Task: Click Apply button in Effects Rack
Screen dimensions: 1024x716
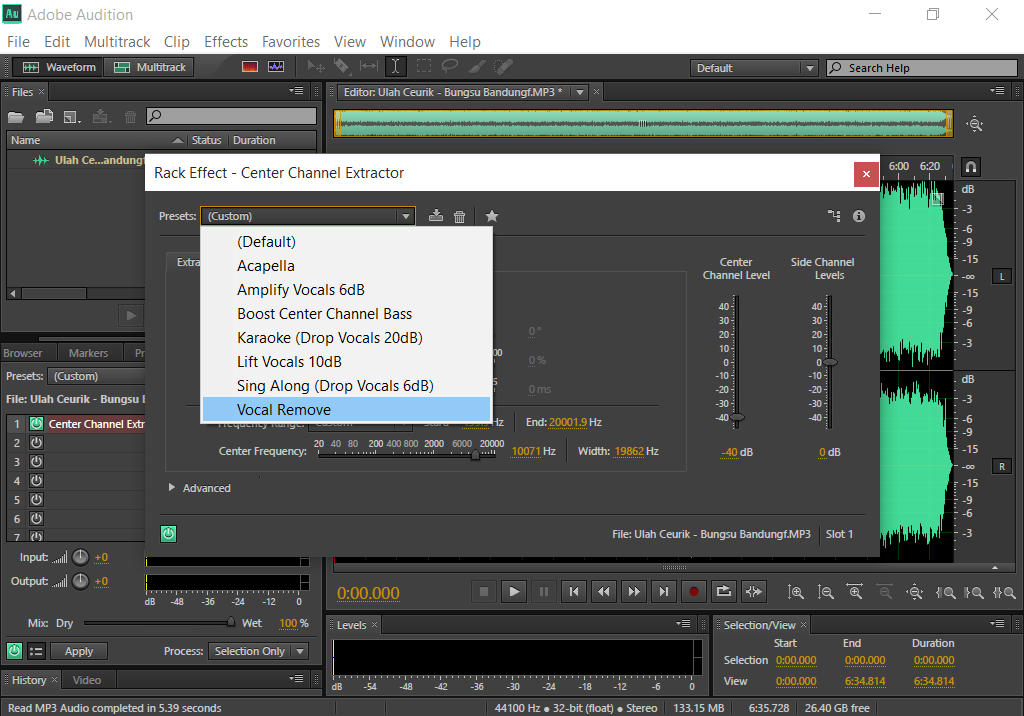Action: click(x=79, y=651)
